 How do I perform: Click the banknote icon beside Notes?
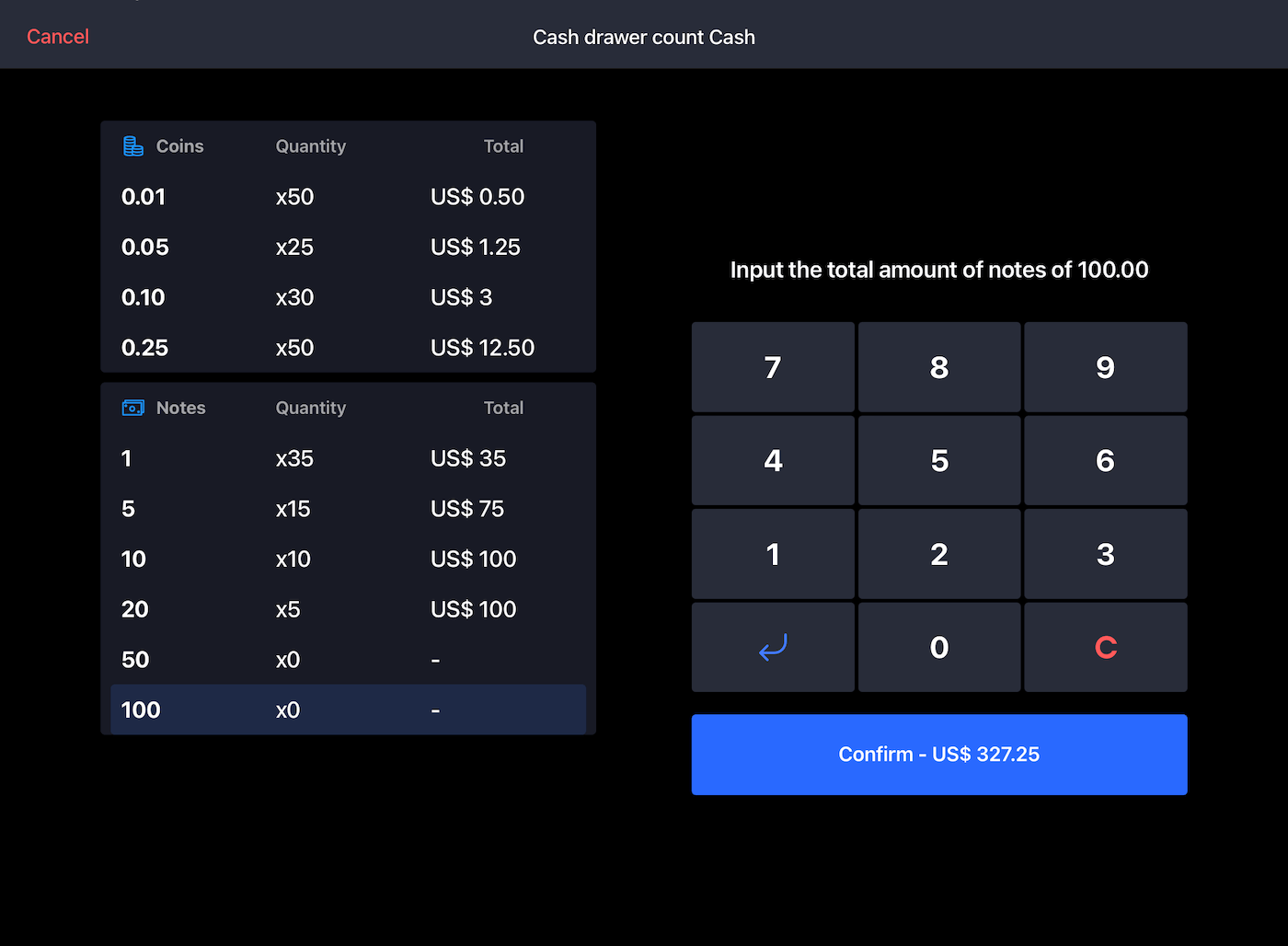coord(133,408)
